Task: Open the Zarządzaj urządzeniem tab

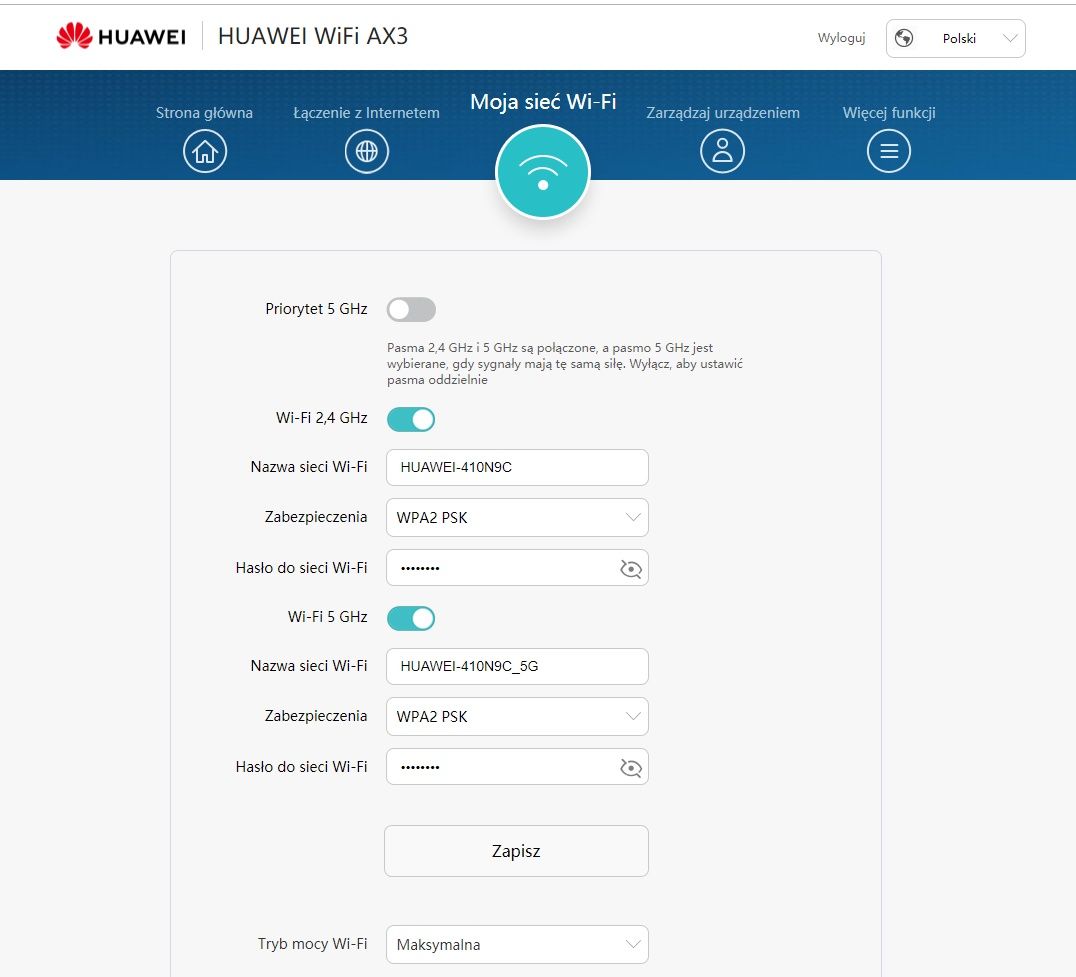Action: (723, 113)
